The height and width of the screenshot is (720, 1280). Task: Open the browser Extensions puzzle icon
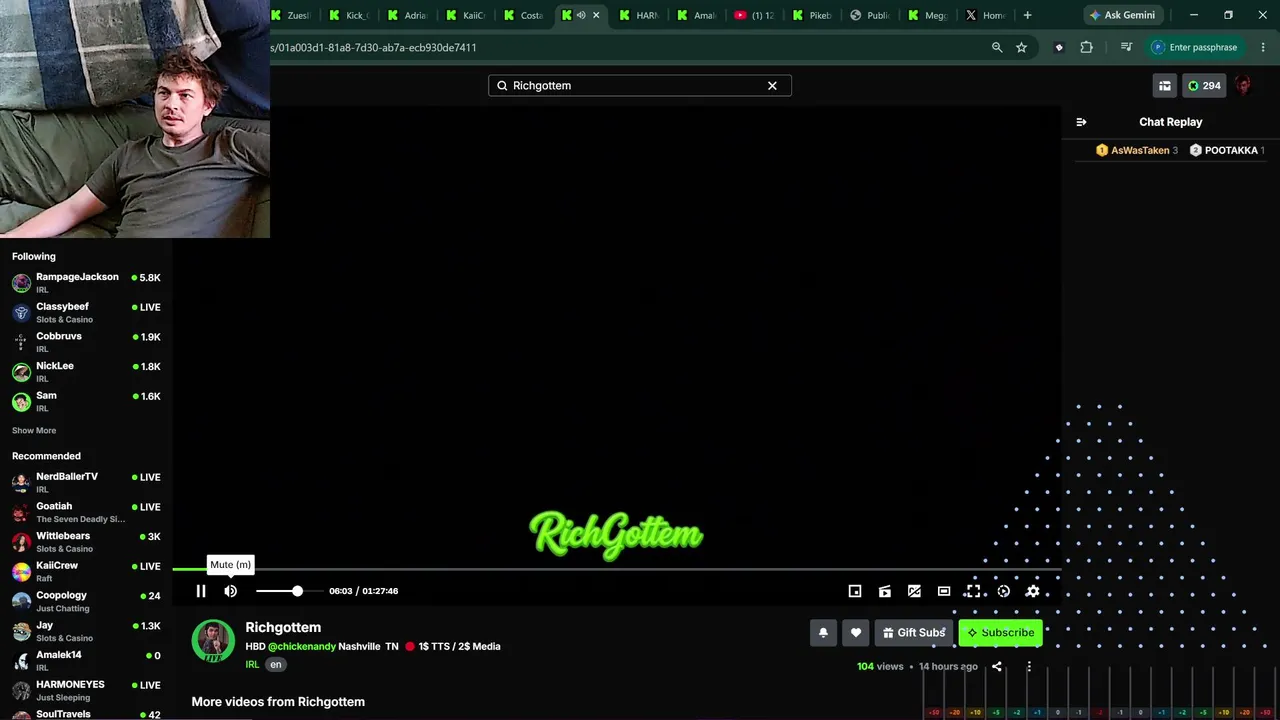coord(1087,47)
